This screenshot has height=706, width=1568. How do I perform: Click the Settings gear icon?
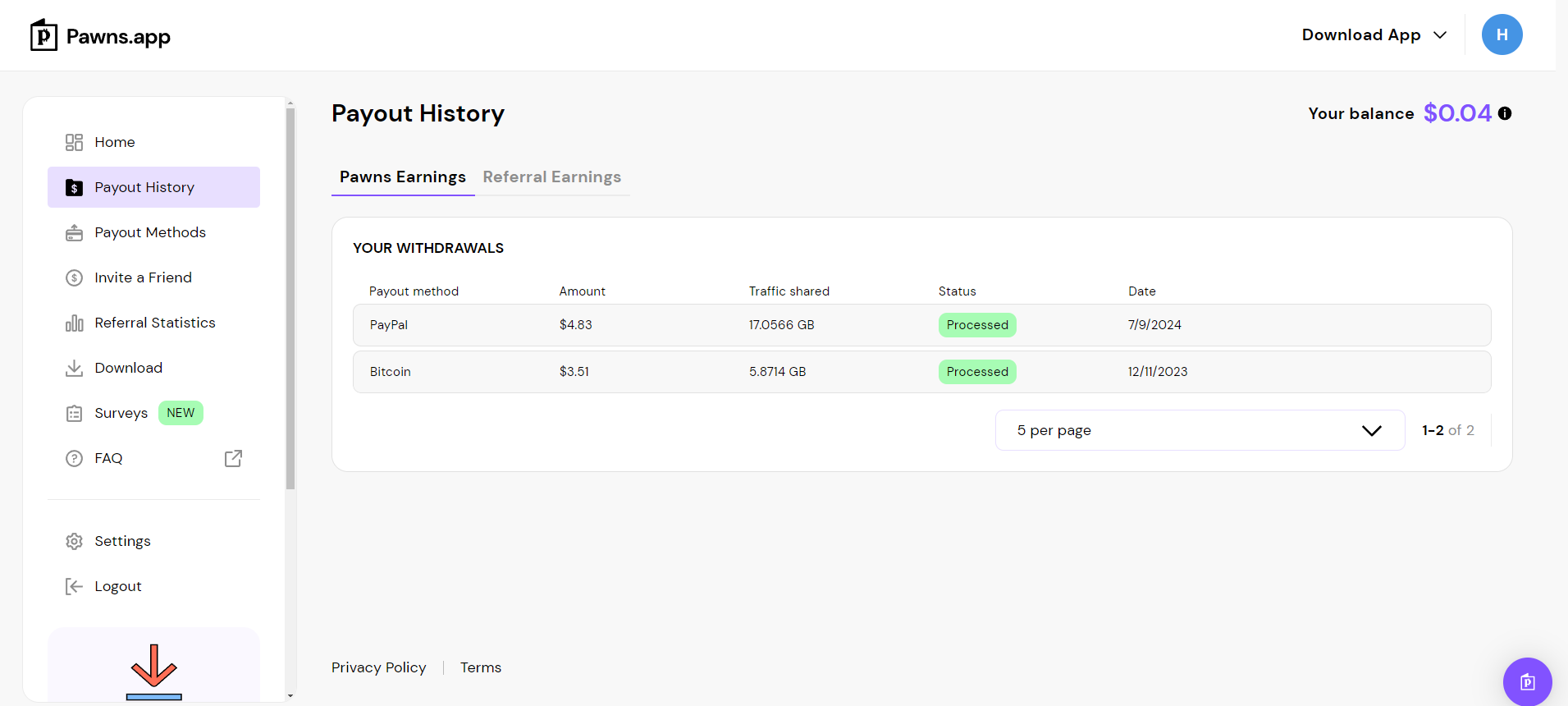tap(74, 541)
